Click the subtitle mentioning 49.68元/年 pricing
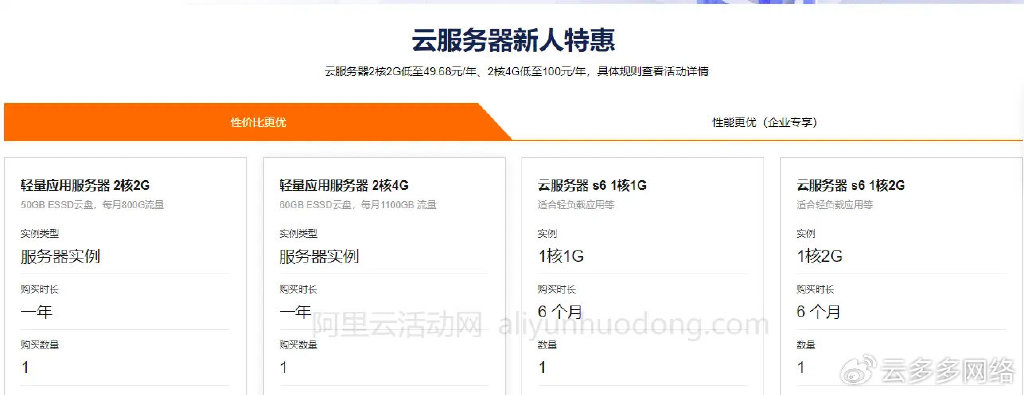 click(516, 71)
